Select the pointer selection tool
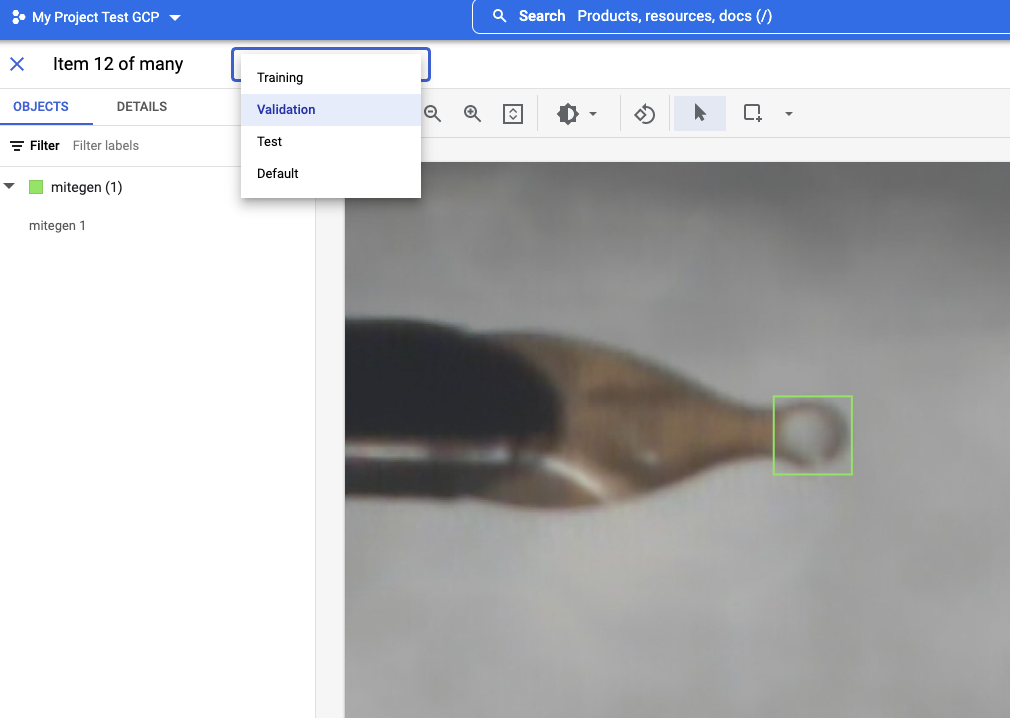Image resolution: width=1010 pixels, height=718 pixels. (x=700, y=113)
